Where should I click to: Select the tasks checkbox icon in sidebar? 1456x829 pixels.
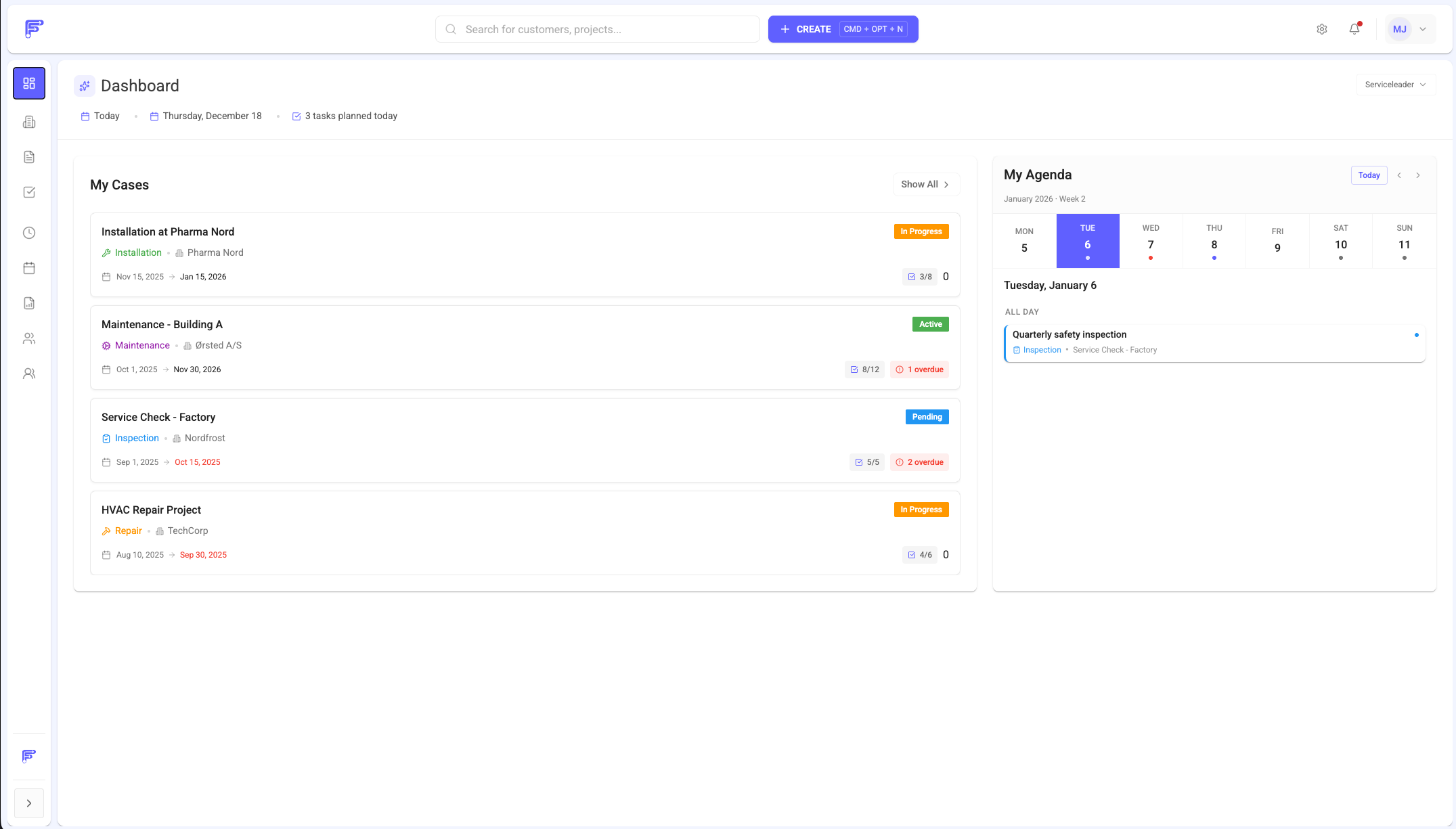pyautogui.click(x=28, y=192)
